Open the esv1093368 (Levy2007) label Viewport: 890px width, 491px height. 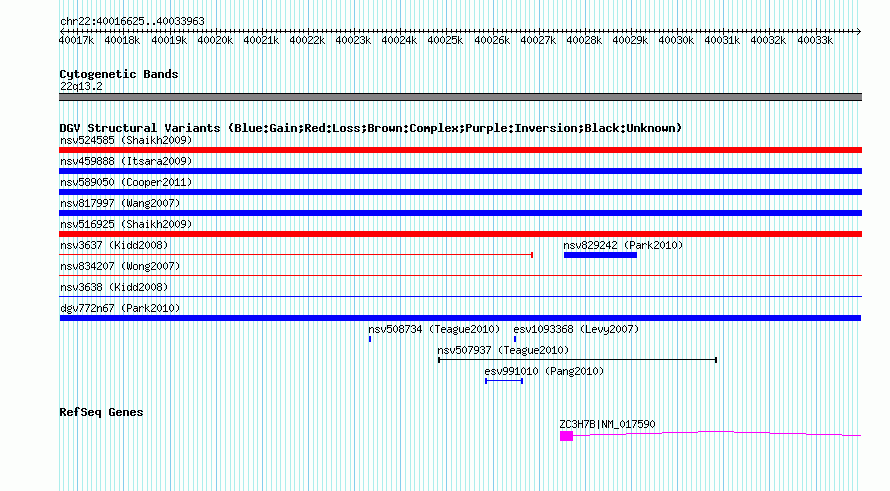(576, 329)
